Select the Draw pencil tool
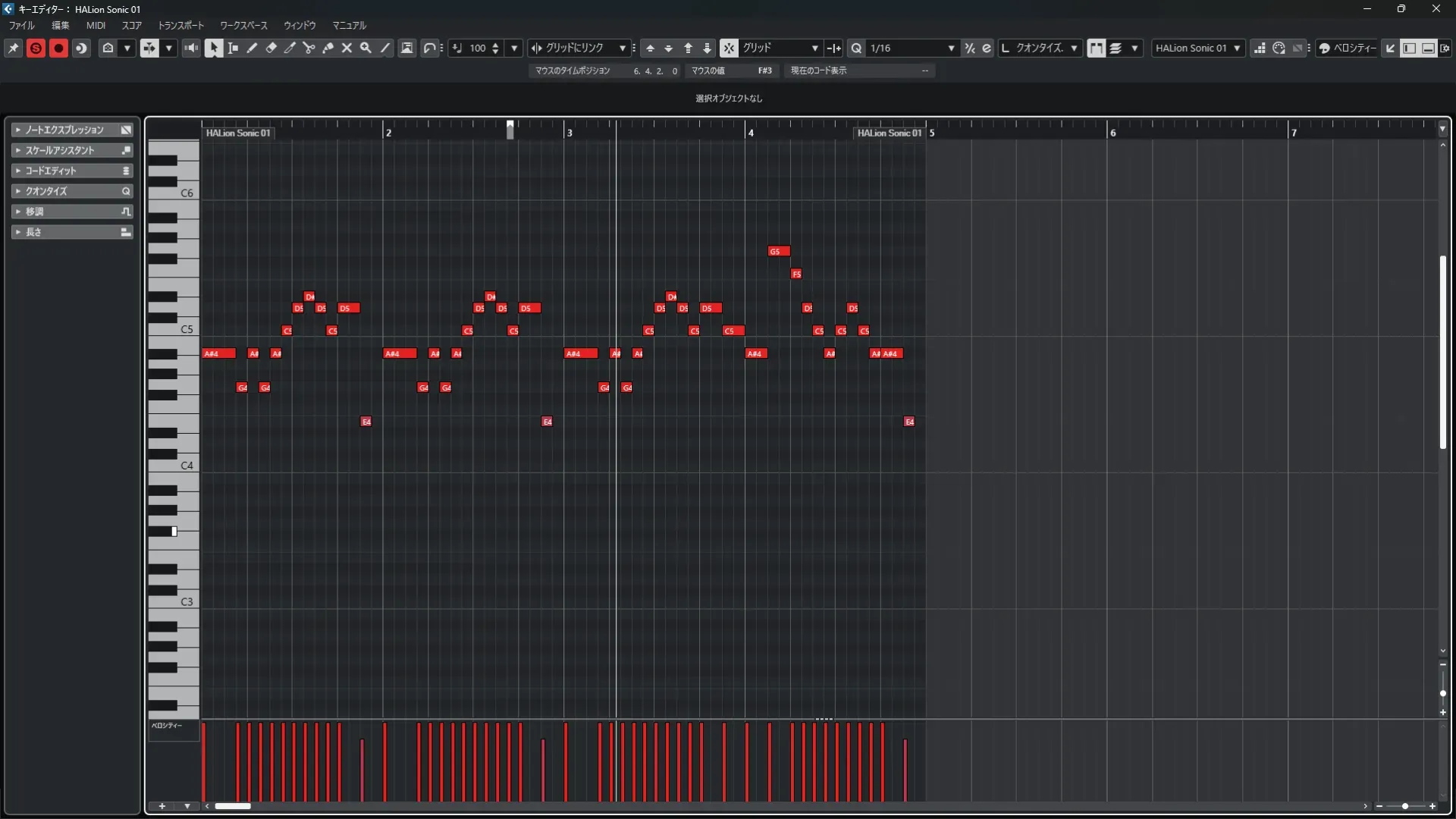 [252, 48]
